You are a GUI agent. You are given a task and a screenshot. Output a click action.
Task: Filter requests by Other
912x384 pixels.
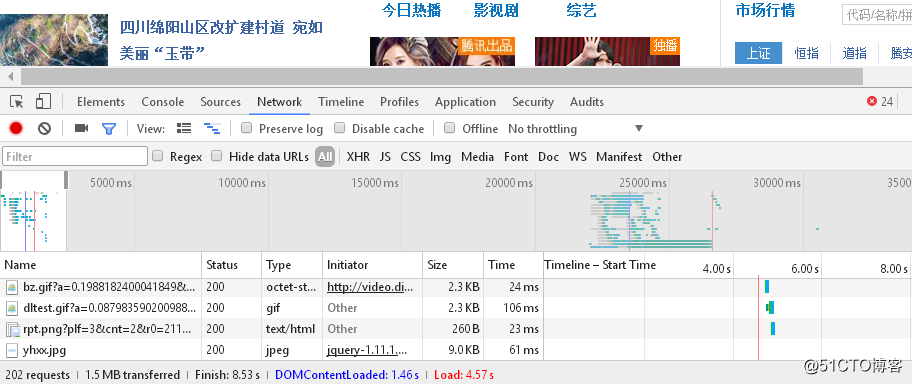click(667, 157)
